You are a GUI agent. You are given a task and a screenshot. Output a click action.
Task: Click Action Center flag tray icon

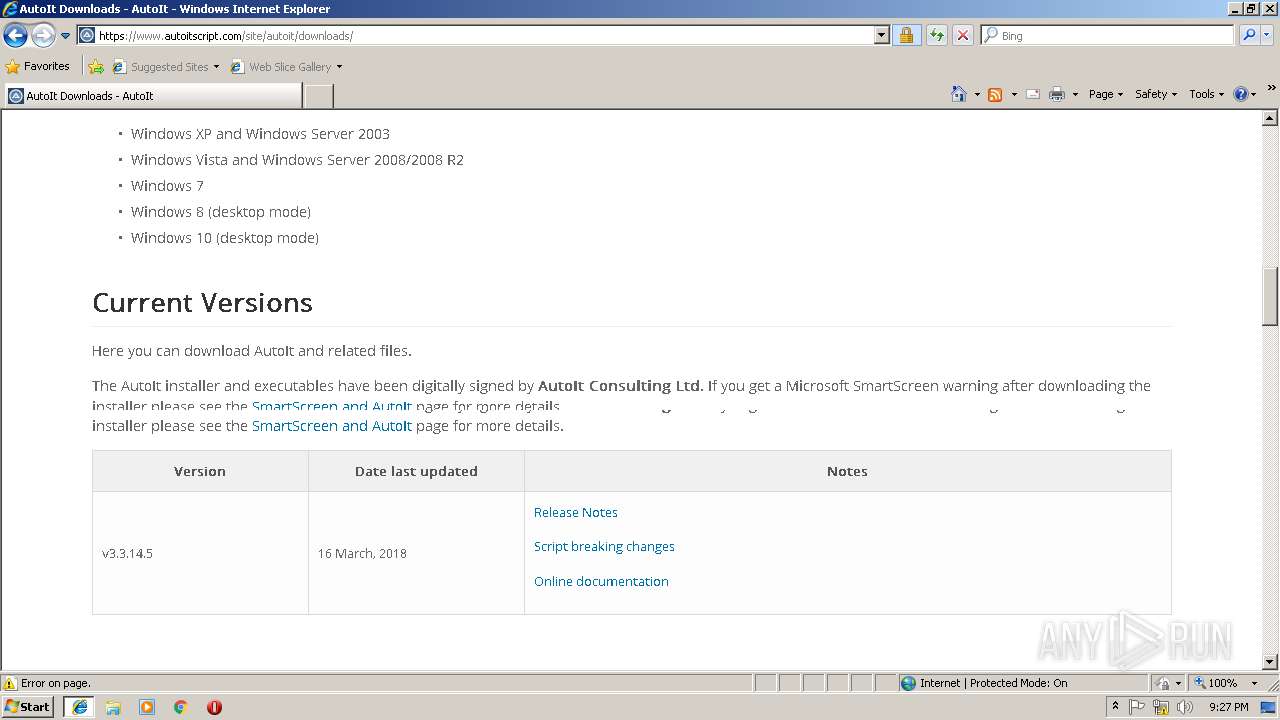click(x=1137, y=707)
